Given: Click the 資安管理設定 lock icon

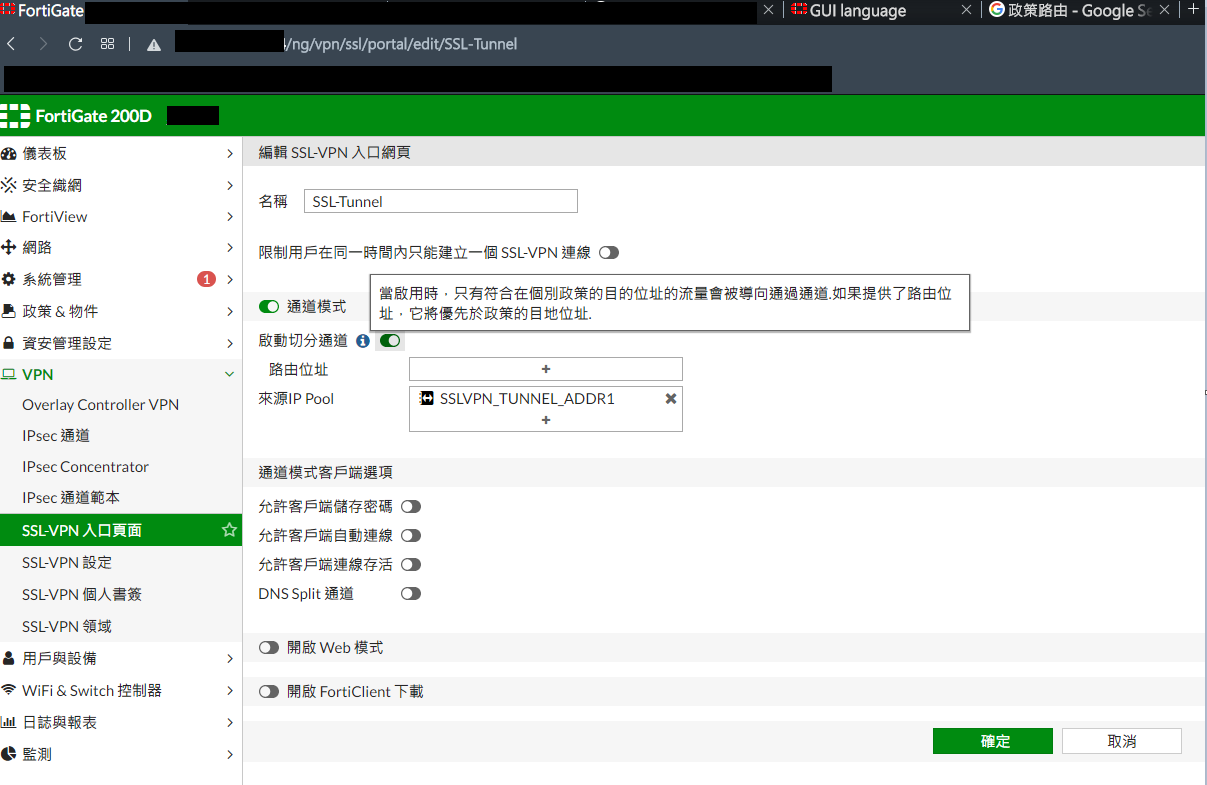Looking at the screenshot, I should (9, 343).
